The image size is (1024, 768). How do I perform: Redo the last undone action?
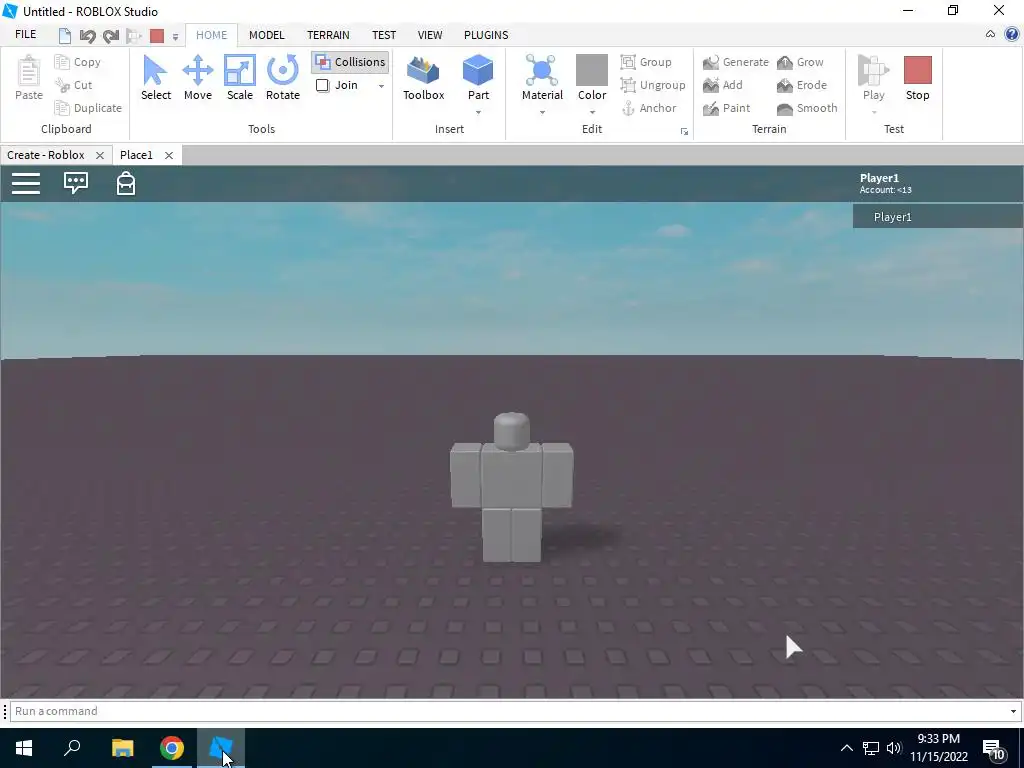(x=110, y=35)
